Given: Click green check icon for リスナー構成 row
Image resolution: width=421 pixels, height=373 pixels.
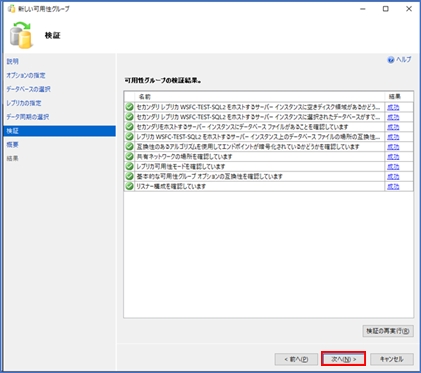Looking at the screenshot, I should click(x=129, y=186).
